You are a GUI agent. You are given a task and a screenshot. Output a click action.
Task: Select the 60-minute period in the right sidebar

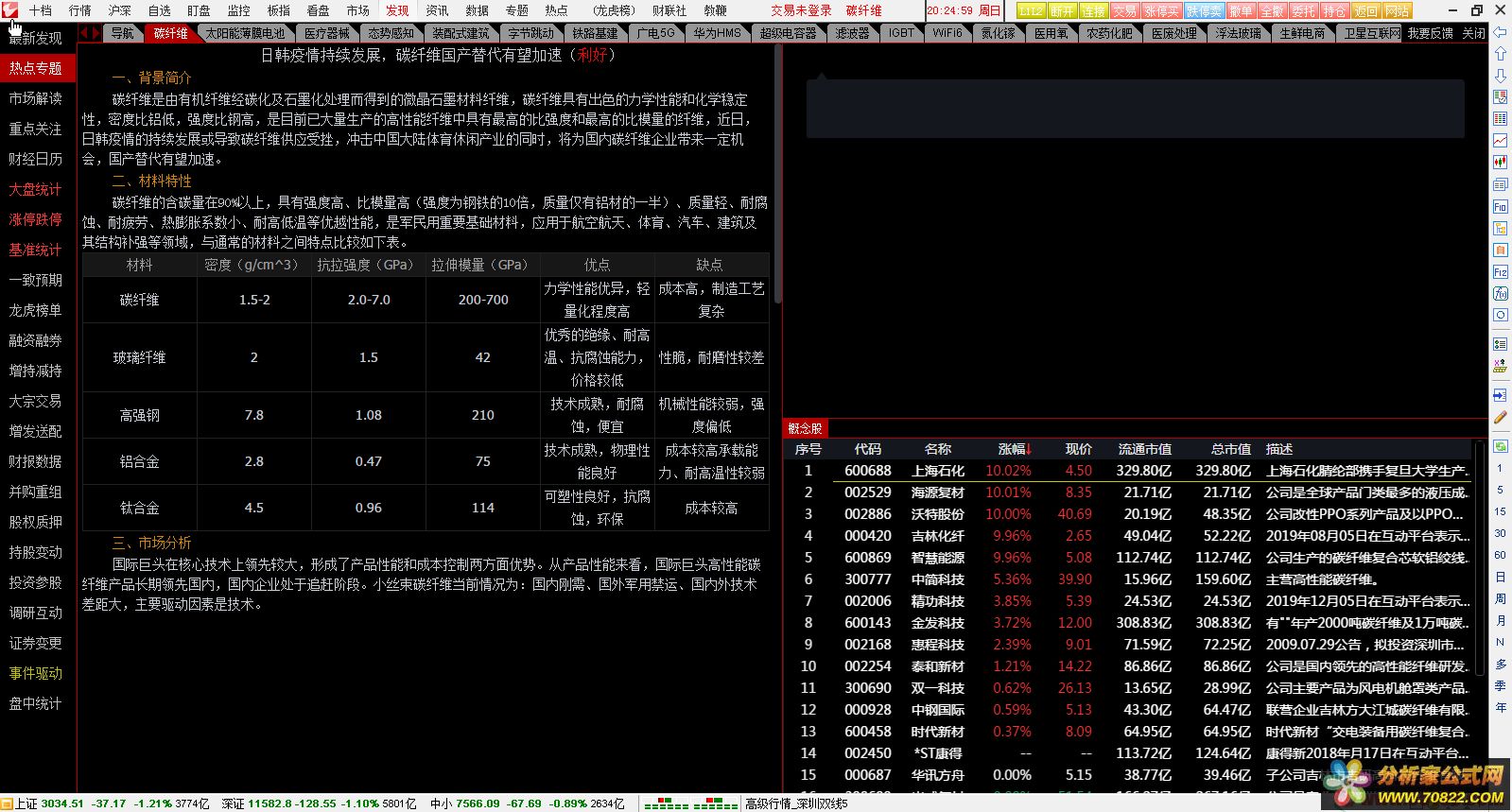coord(1500,555)
